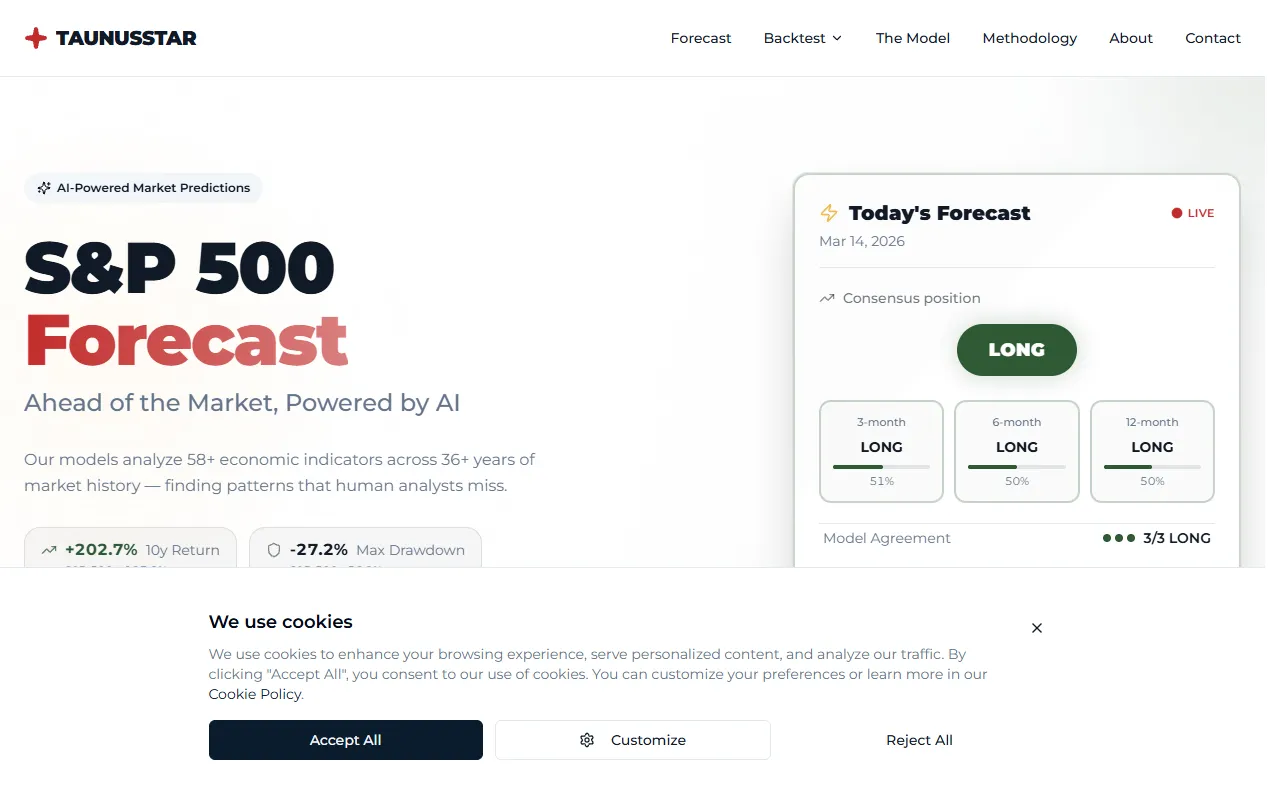Click the red Taunusstar star logo icon
This screenshot has width=1280, height=800.
[36, 38]
